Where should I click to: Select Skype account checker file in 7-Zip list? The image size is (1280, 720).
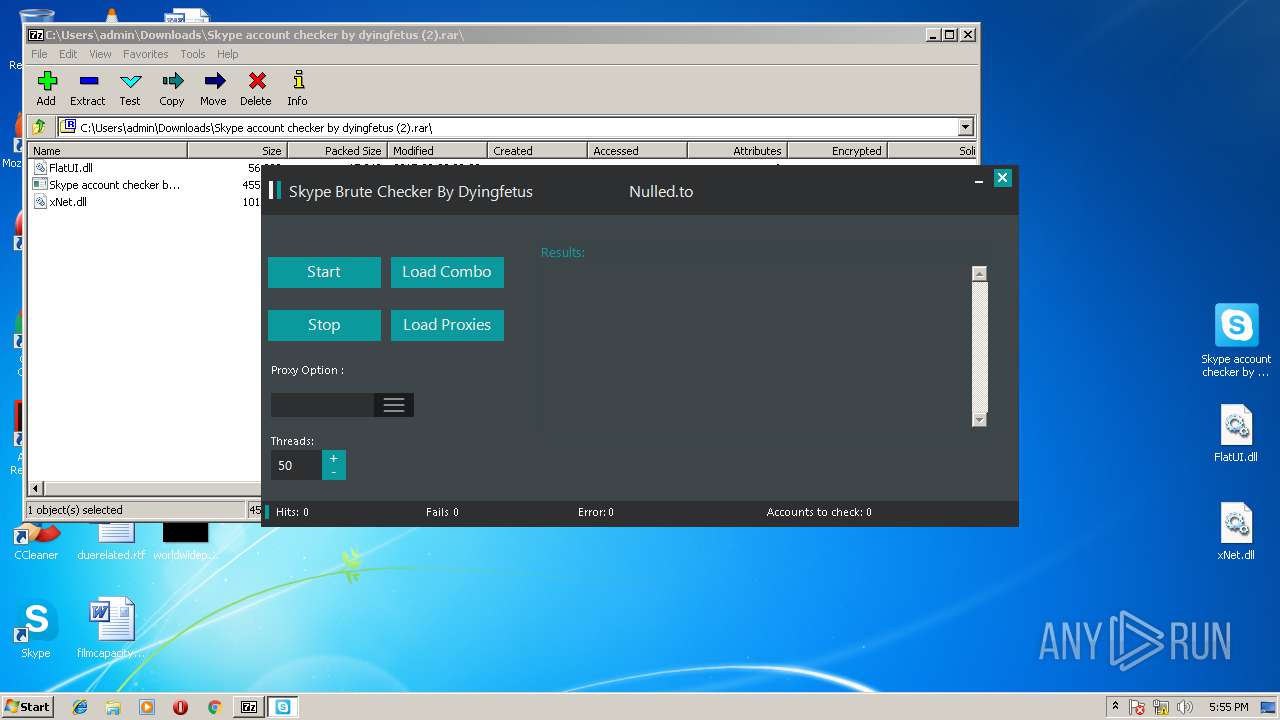click(x=107, y=185)
